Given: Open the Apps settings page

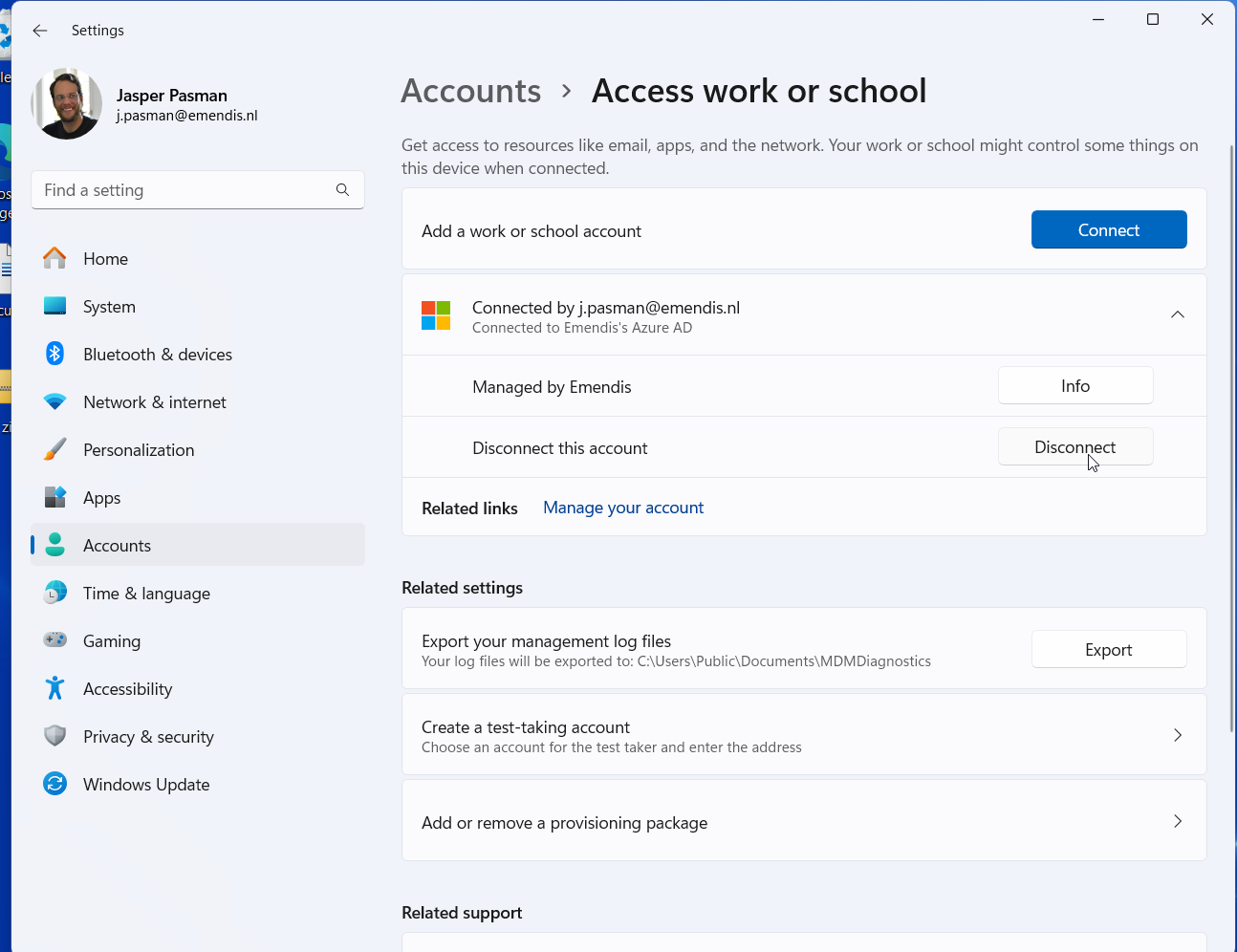Looking at the screenshot, I should tap(101, 498).
